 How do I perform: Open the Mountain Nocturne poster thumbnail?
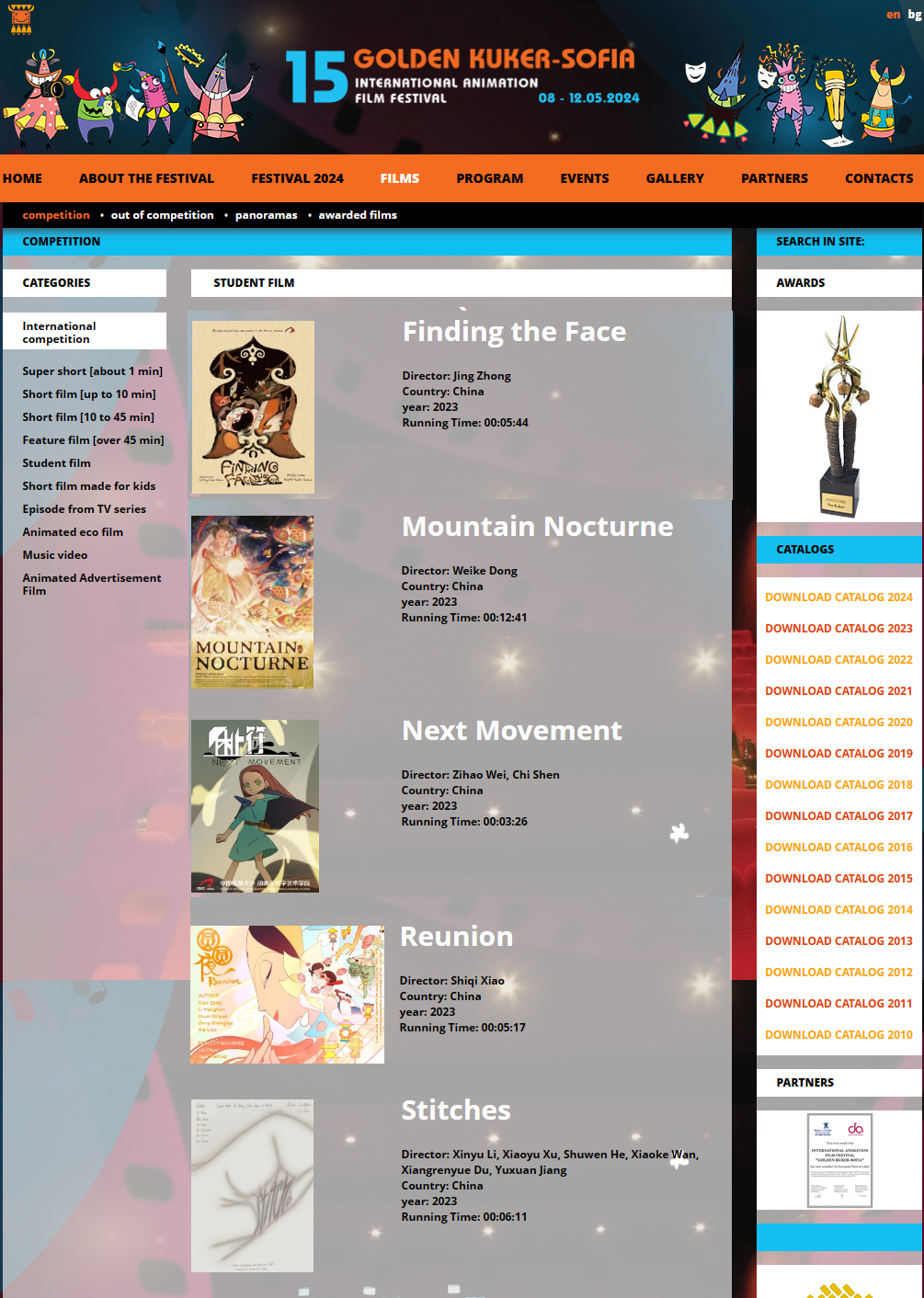click(253, 602)
